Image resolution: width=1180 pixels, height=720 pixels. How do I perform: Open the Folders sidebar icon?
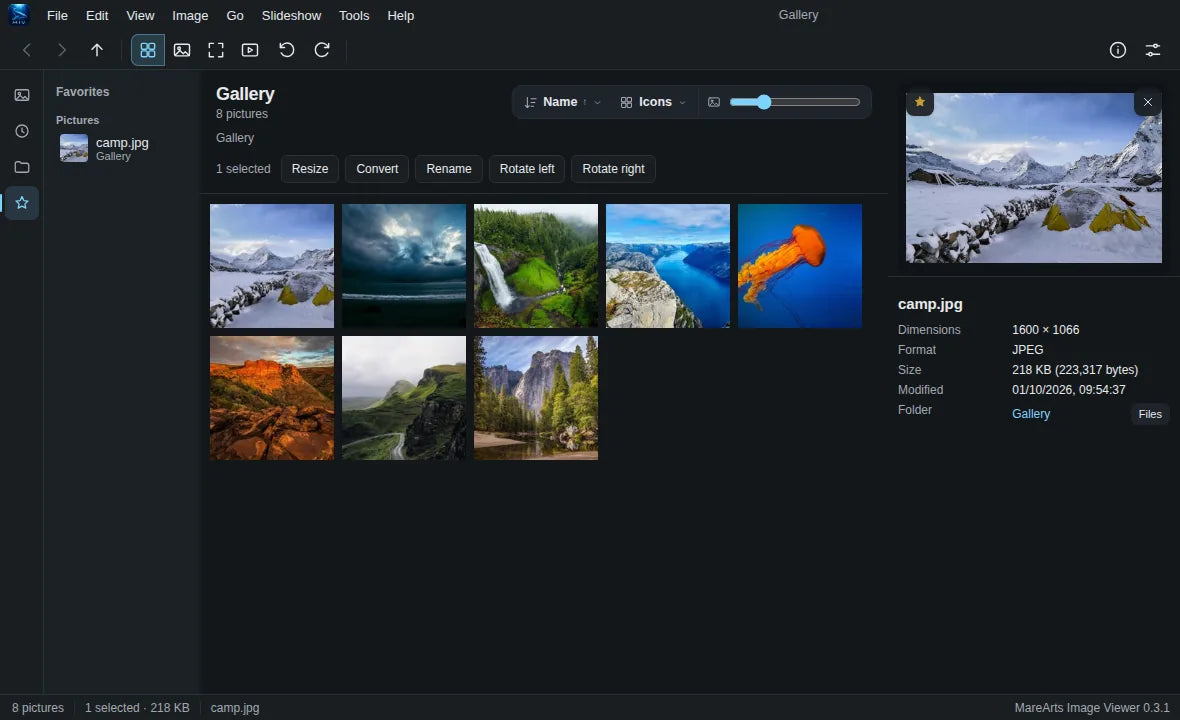tap(22, 167)
